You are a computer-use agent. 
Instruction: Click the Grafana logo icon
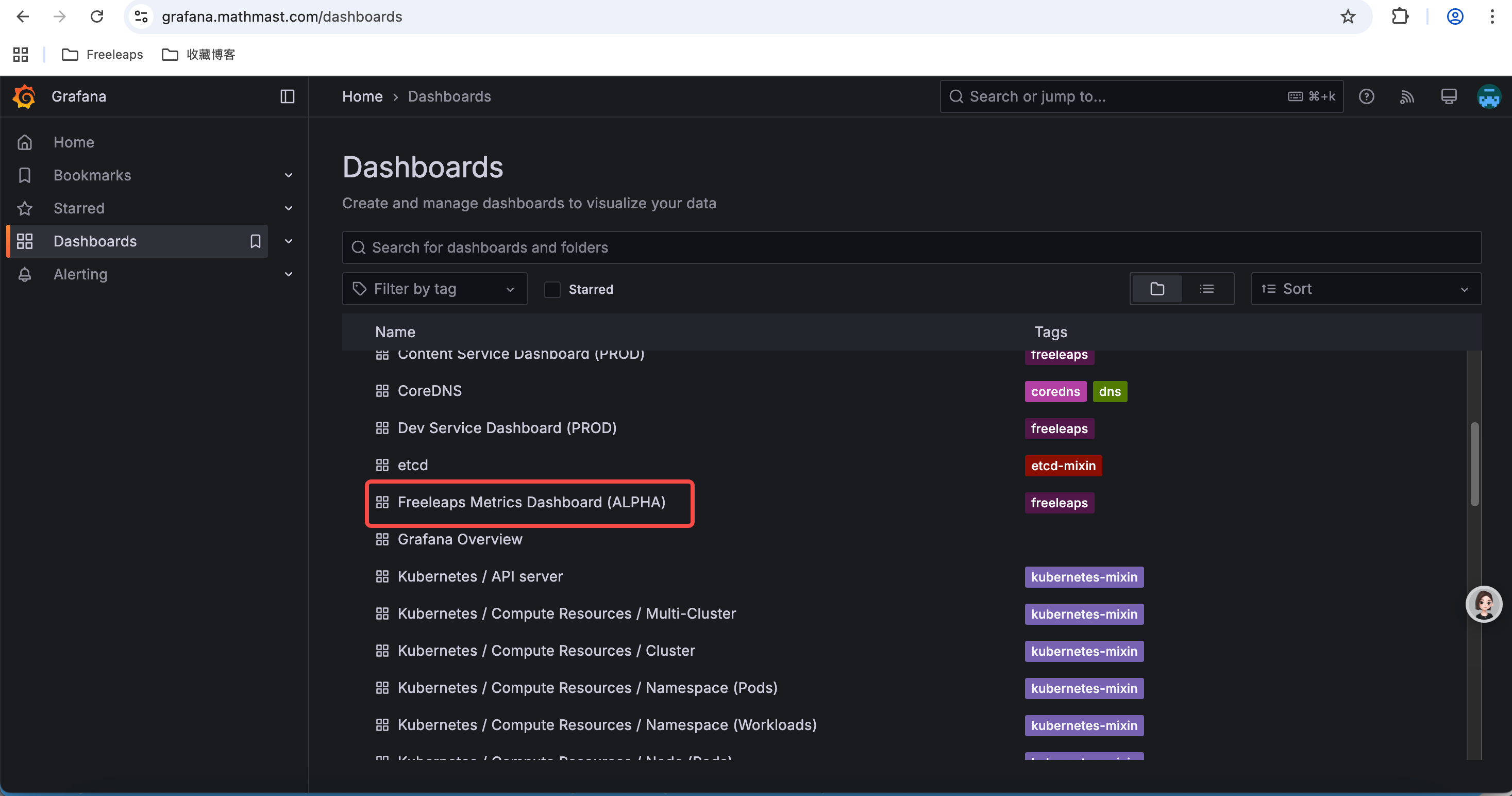coord(24,96)
